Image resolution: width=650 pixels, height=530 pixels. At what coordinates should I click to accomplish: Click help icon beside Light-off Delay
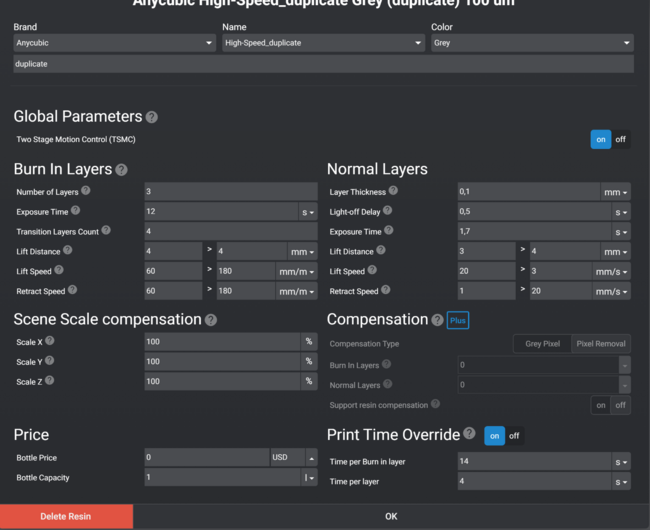388,211
